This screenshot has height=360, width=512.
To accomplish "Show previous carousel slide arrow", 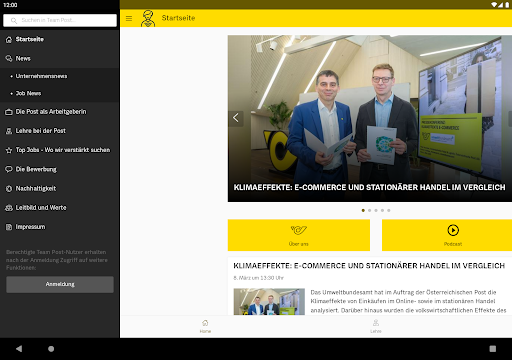I will pyautogui.click(x=236, y=118).
